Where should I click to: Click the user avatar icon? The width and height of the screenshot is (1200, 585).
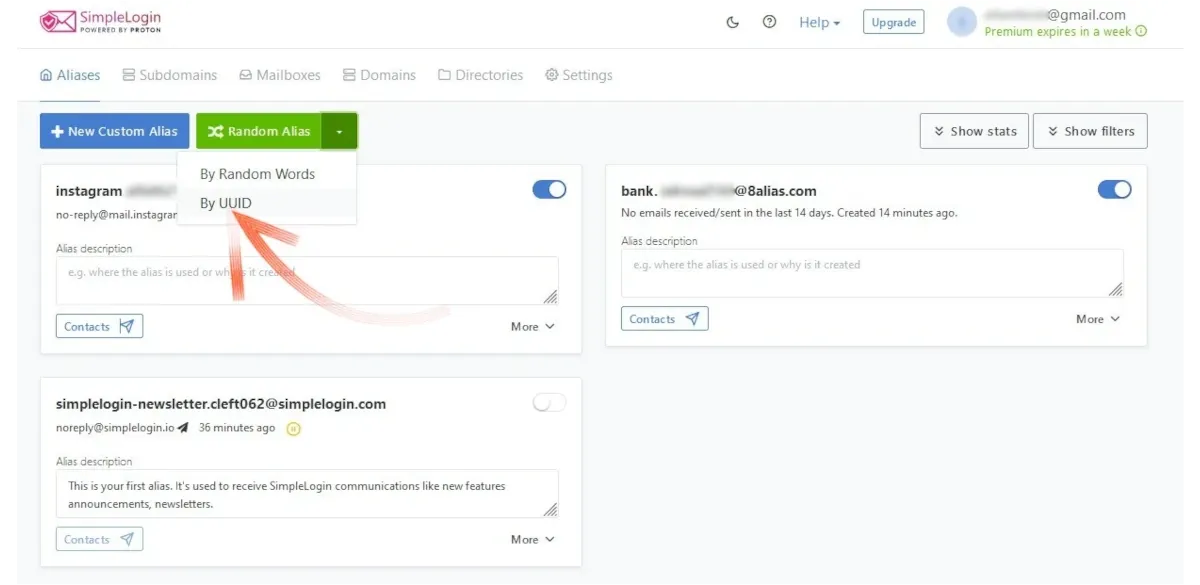[961, 22]
